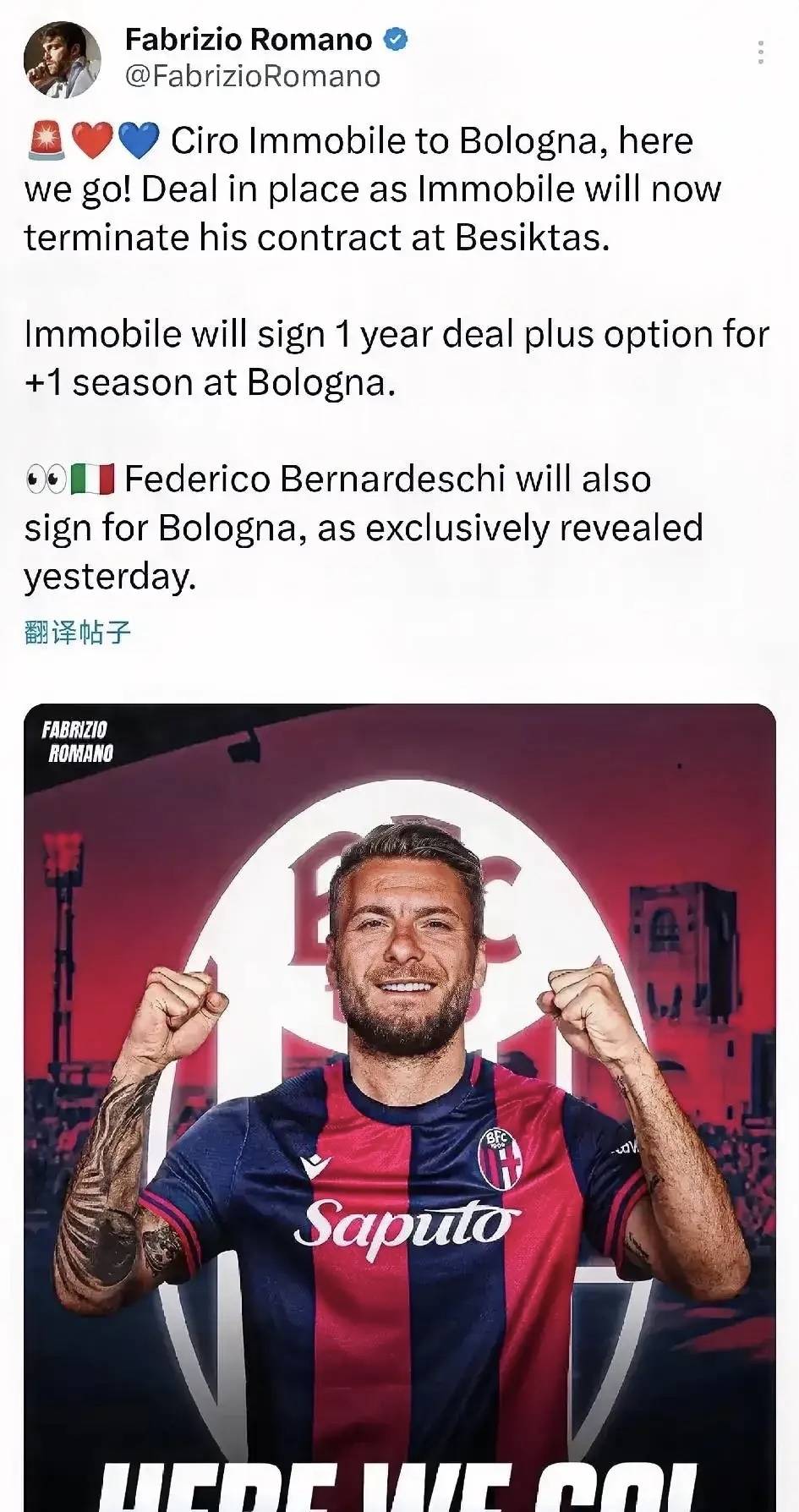Screen dimensions: 799x1512
Task: Click the Saputo sponsor logo on jersey
Action: [406, 1224]
